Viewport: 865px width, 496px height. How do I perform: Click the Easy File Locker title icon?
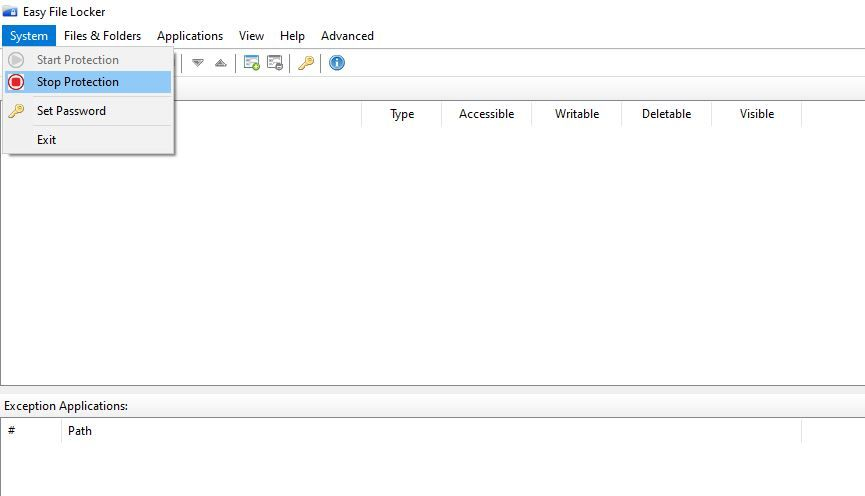click(10, 11)
